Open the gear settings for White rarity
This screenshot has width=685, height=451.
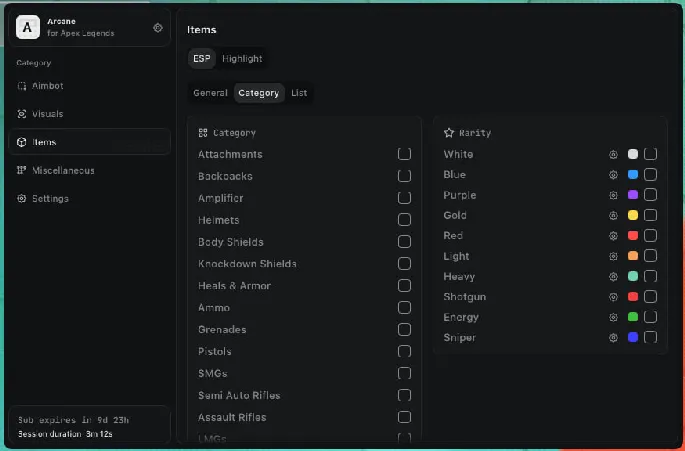tap(614, 154)
